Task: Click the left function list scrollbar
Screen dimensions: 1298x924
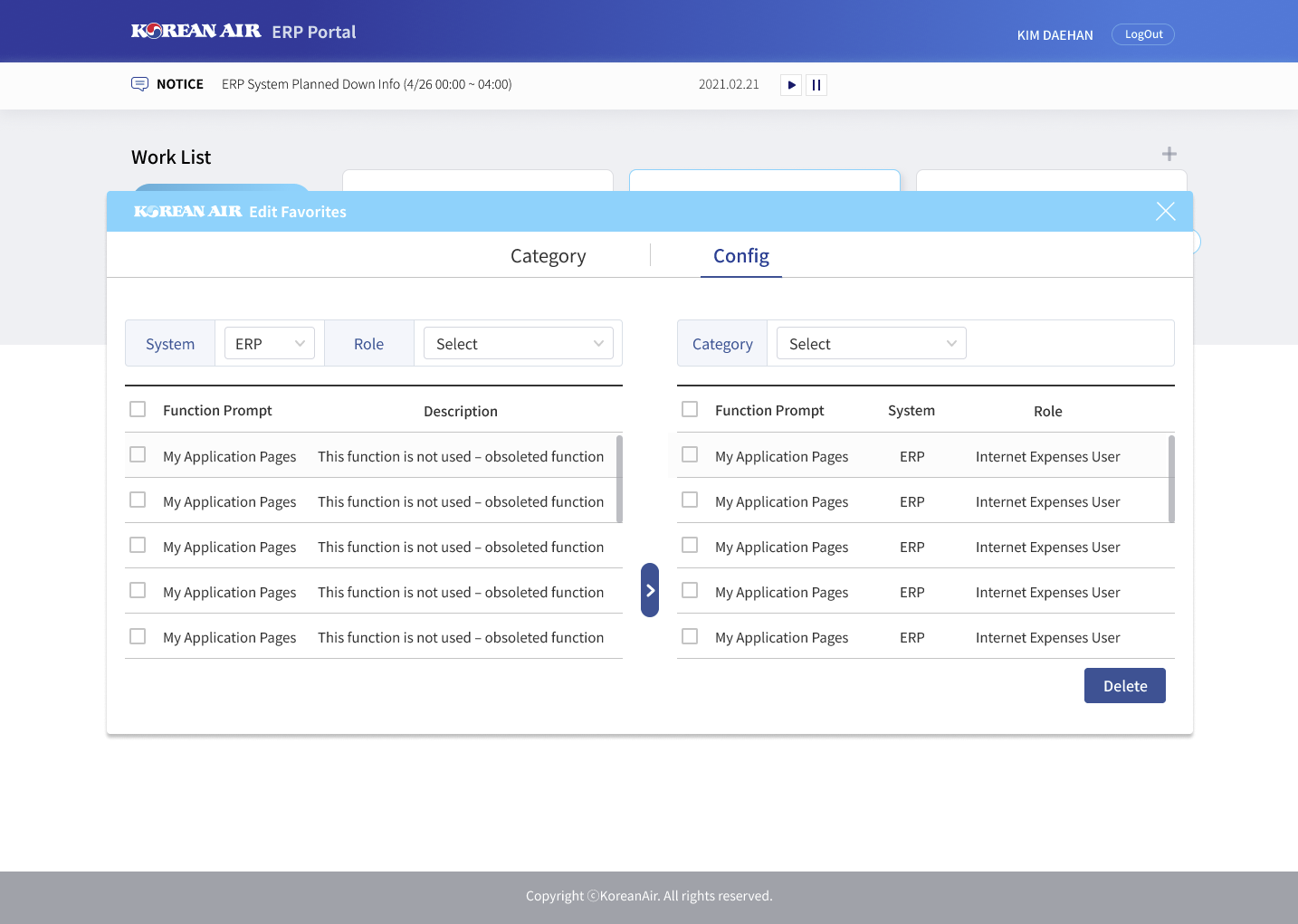Action: coord(619,479)
